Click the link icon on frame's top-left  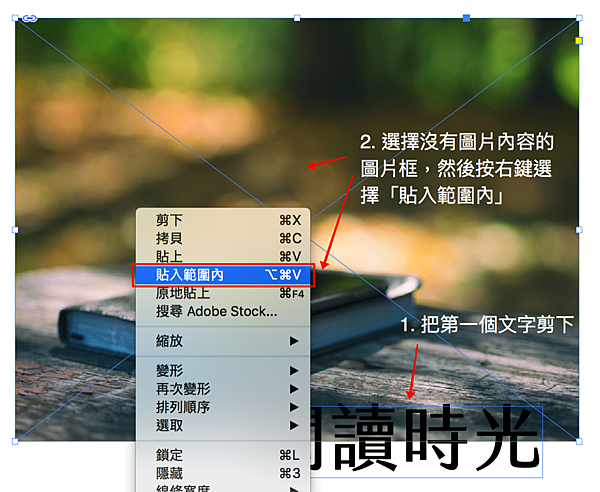click(x=29, y=18)
